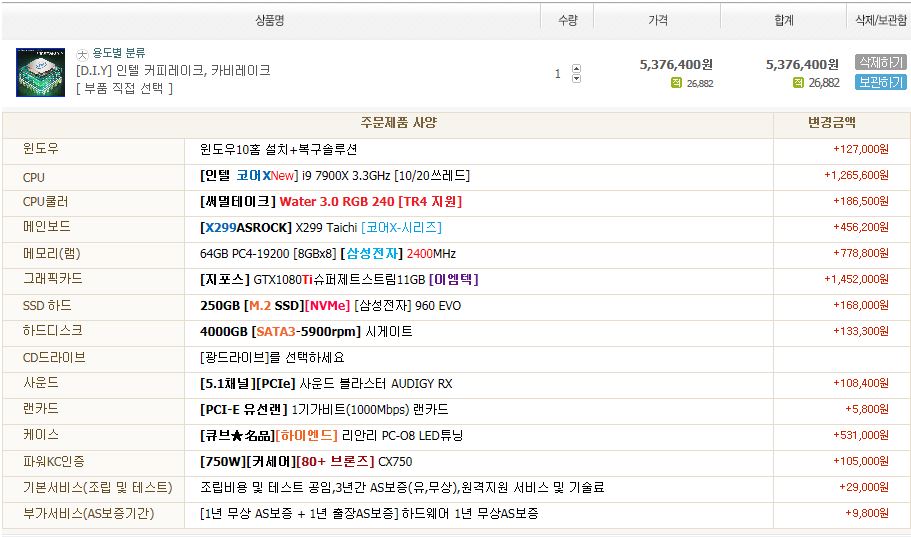This screenshot has height=537, width=911.
Task: Select the 64GB PC4-19200 memory entry
Action: point(328,253)
